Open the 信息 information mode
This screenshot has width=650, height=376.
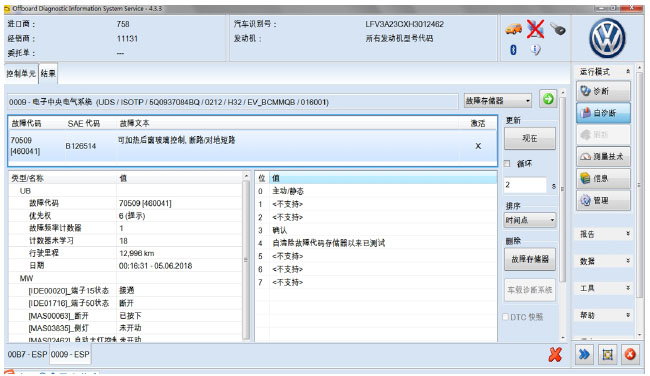(x=603, y=178)
